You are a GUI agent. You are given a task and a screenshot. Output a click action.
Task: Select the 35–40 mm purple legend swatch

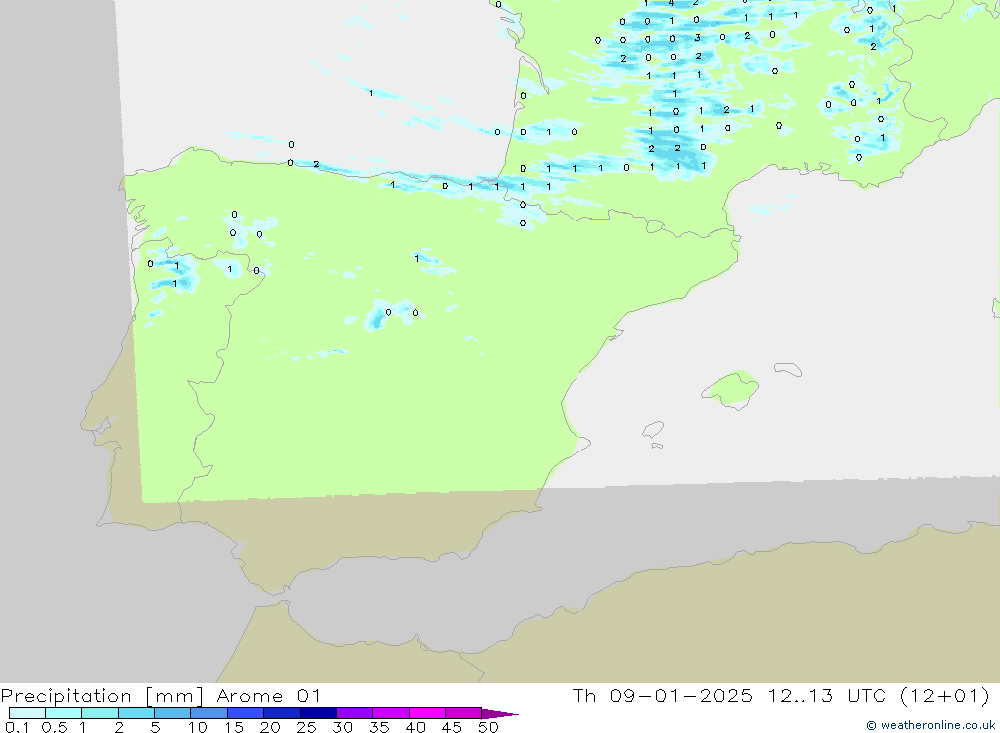[391, 713]
